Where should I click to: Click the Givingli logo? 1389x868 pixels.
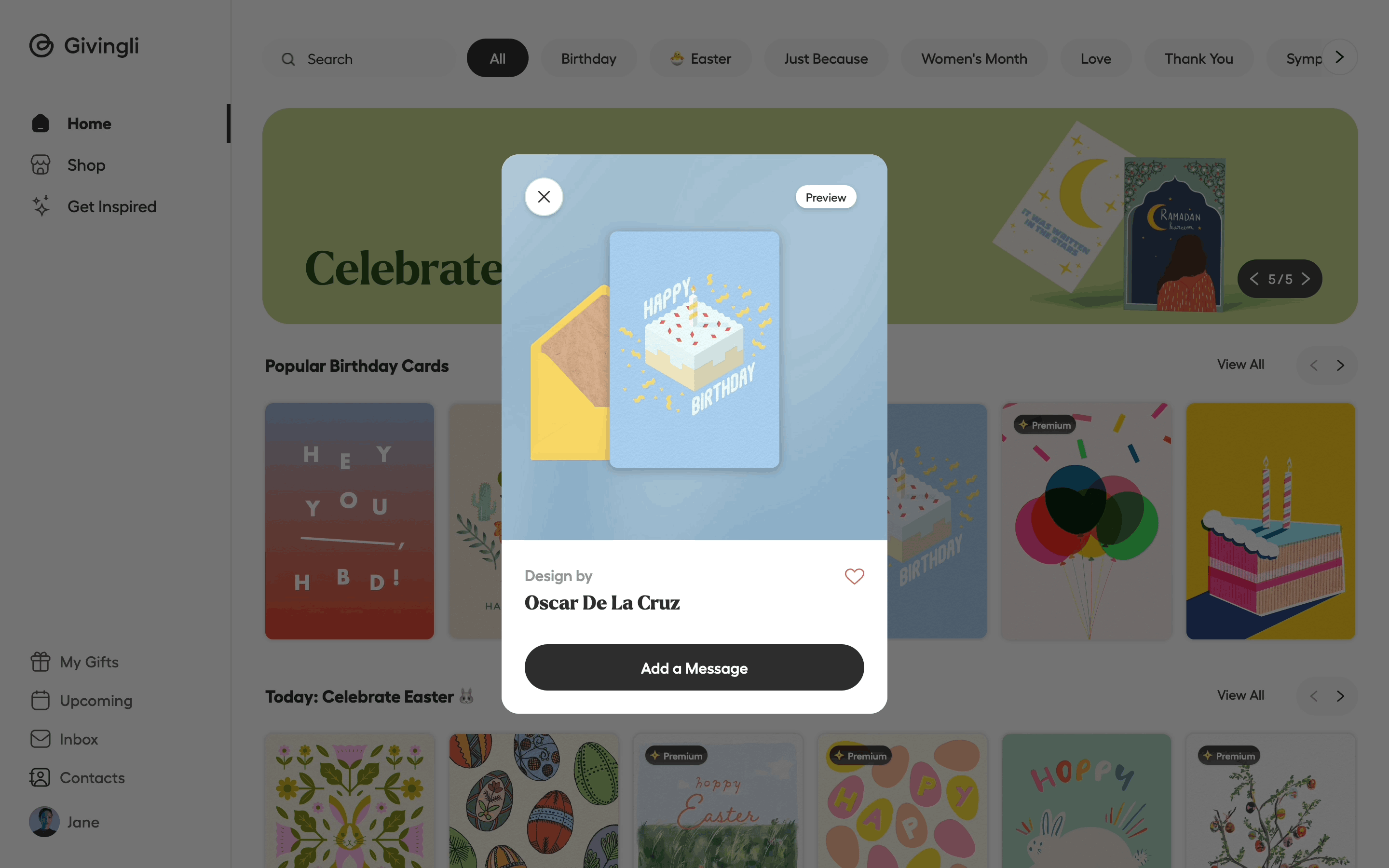pyautogui.click(x=84, y=46)
